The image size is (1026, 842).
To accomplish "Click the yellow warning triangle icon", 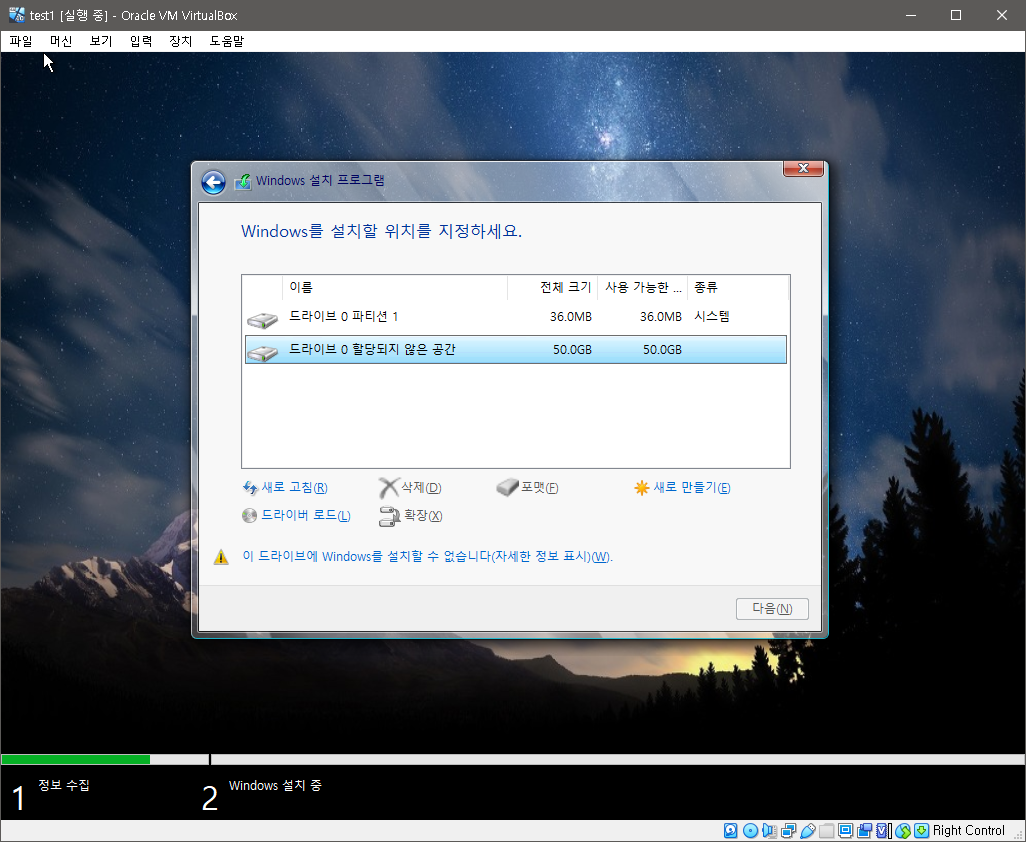I will 221,557.
